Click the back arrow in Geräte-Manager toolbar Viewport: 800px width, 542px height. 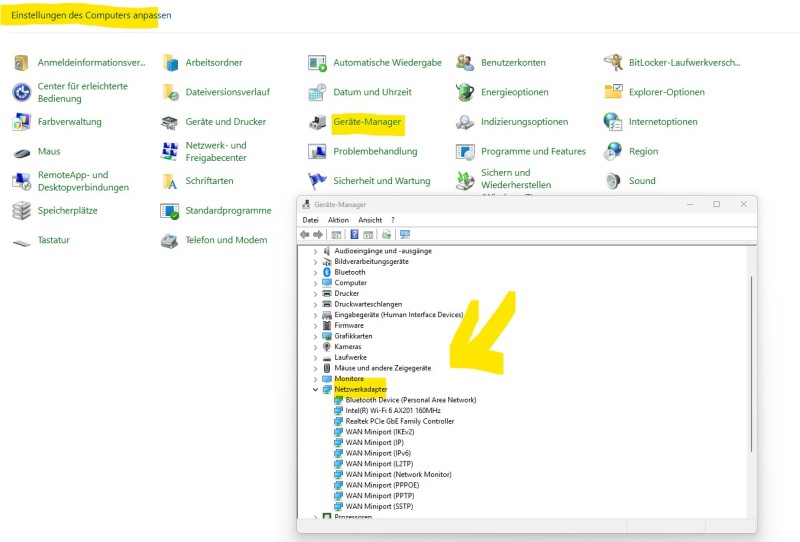[304, 235]
